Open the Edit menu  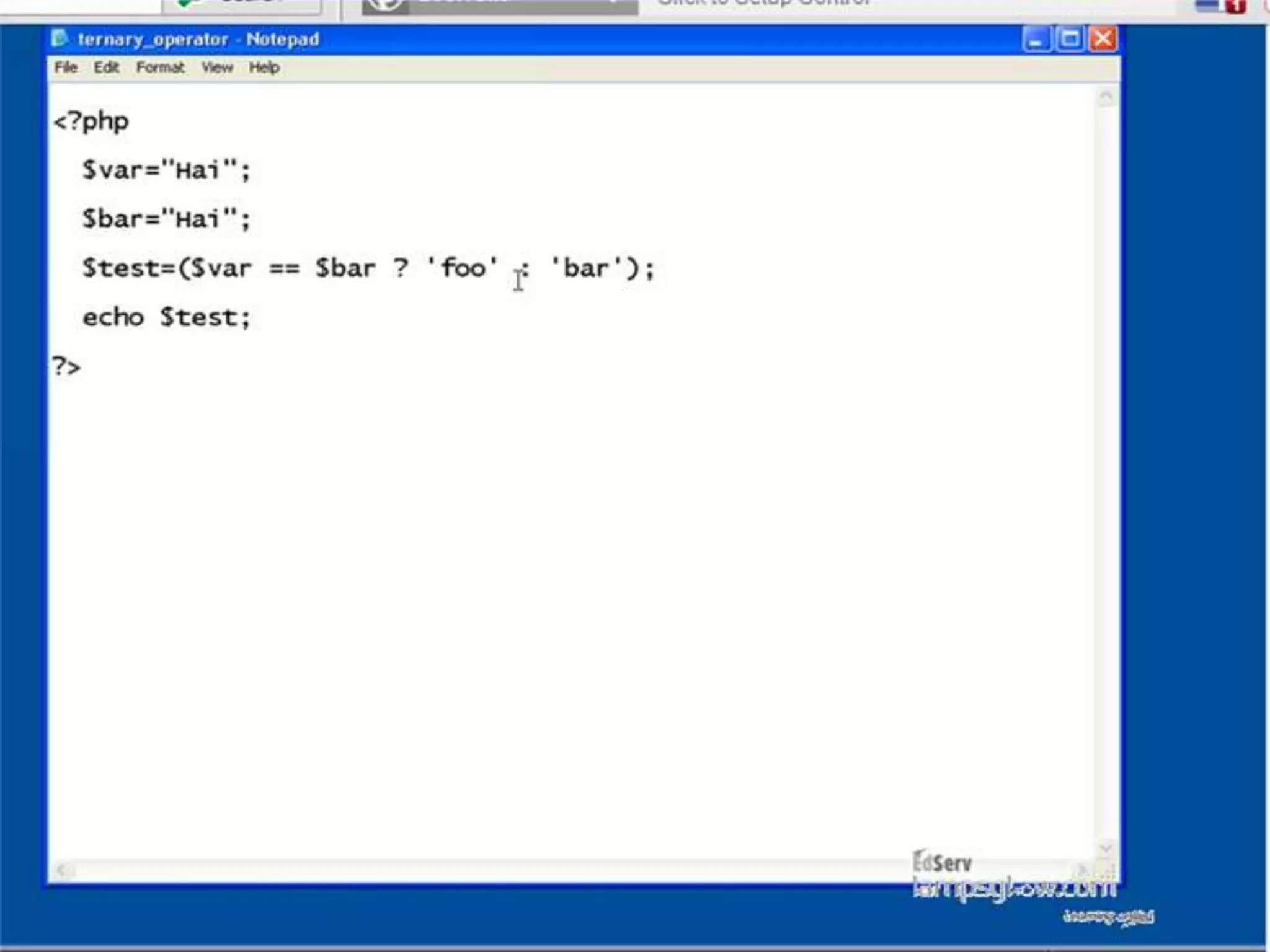pyautogui.click(x=106, y=68)
